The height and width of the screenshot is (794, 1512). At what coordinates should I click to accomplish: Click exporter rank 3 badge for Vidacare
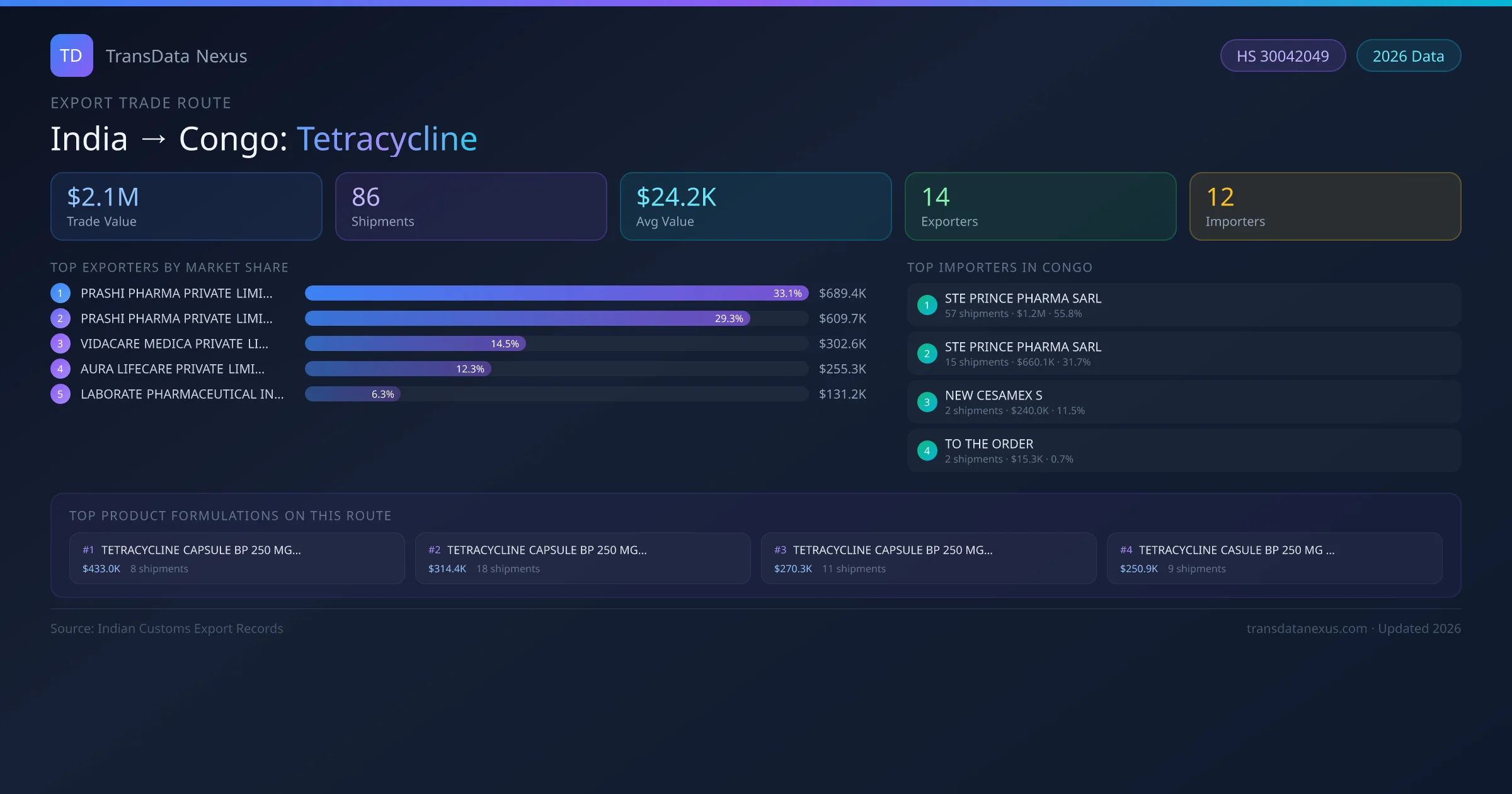point(60,343)
